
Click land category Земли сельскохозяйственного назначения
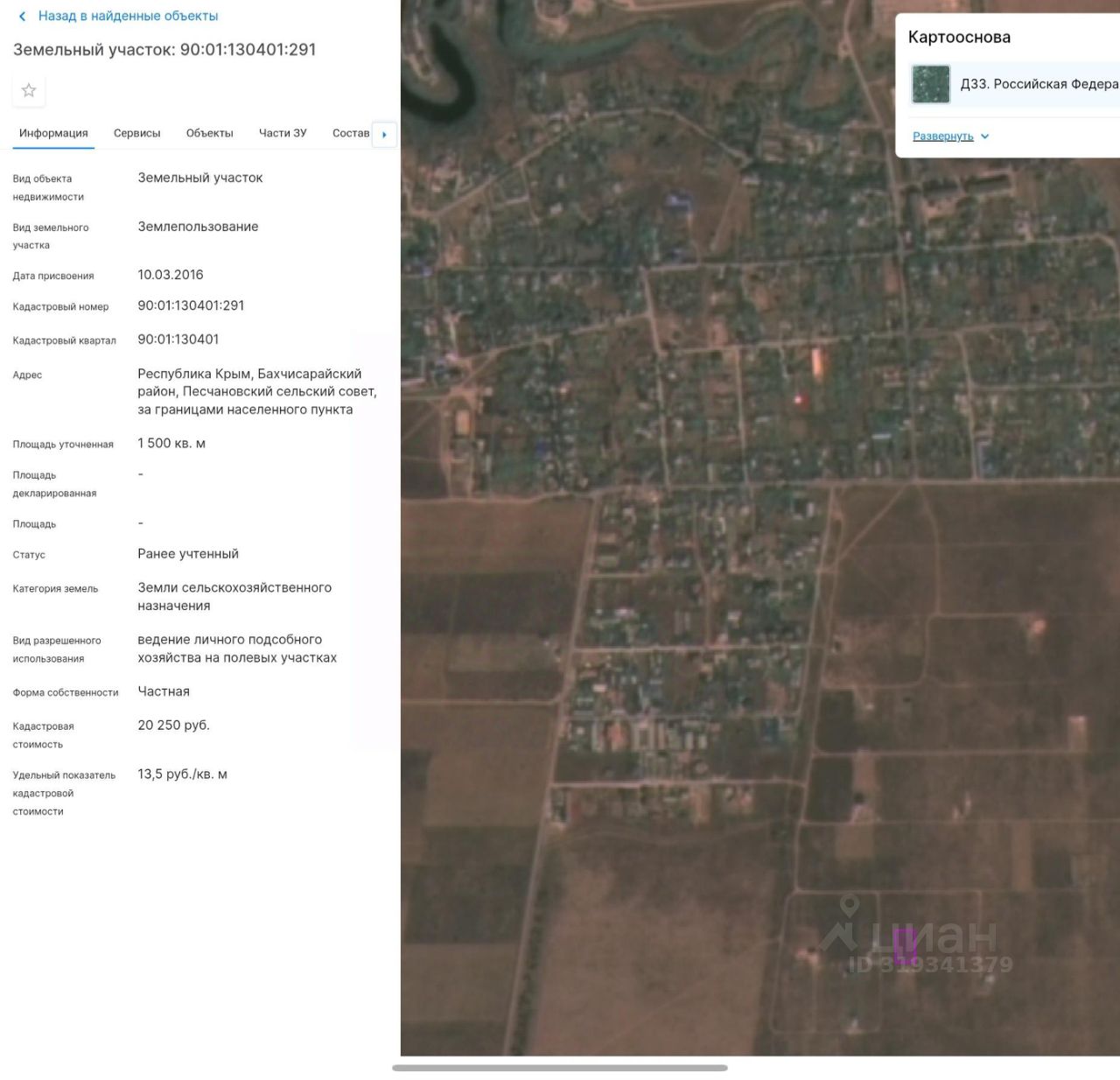(234, 597)
